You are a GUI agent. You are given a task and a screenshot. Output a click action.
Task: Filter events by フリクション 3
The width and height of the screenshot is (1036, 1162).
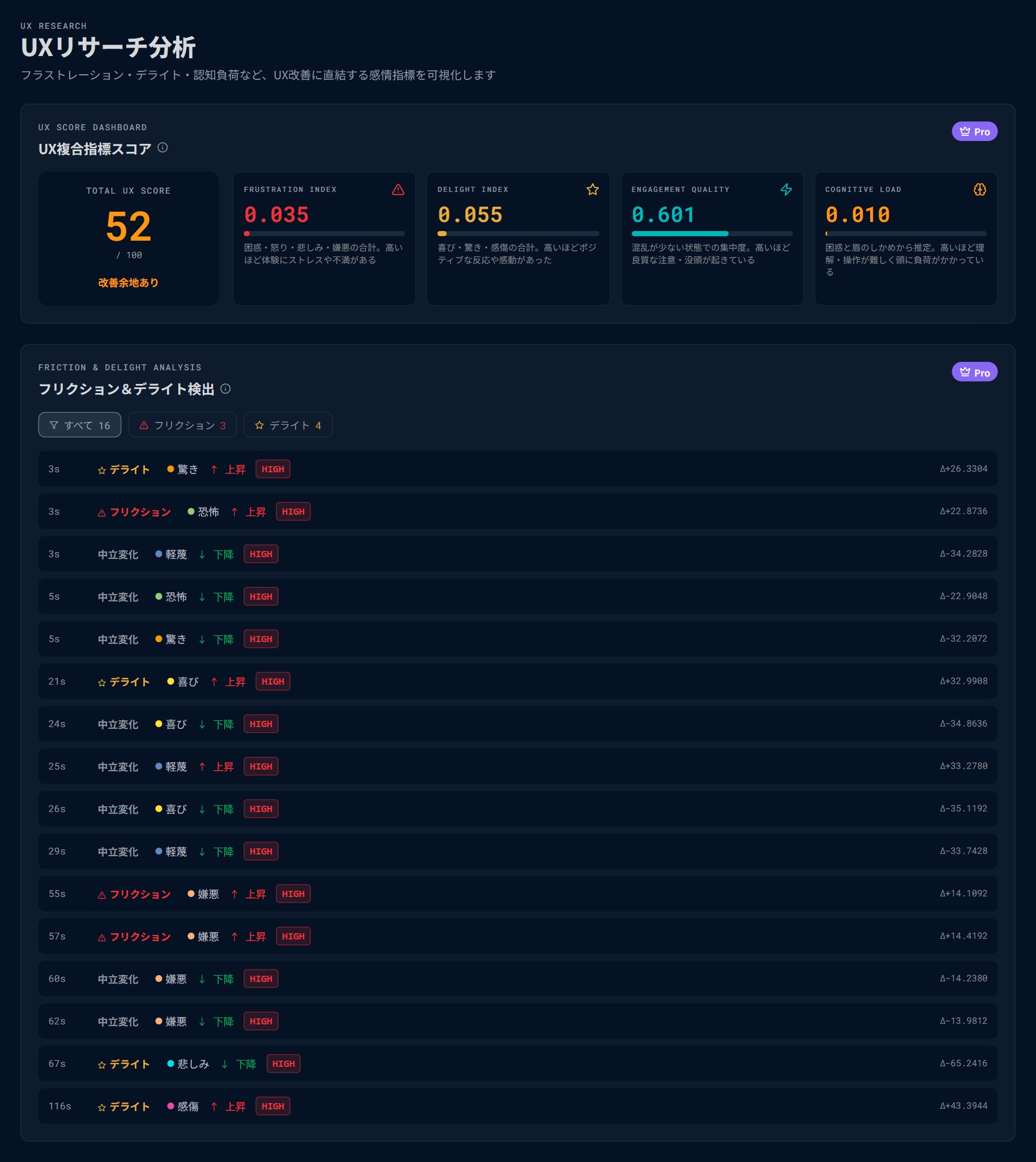click(x=183, y=425)
